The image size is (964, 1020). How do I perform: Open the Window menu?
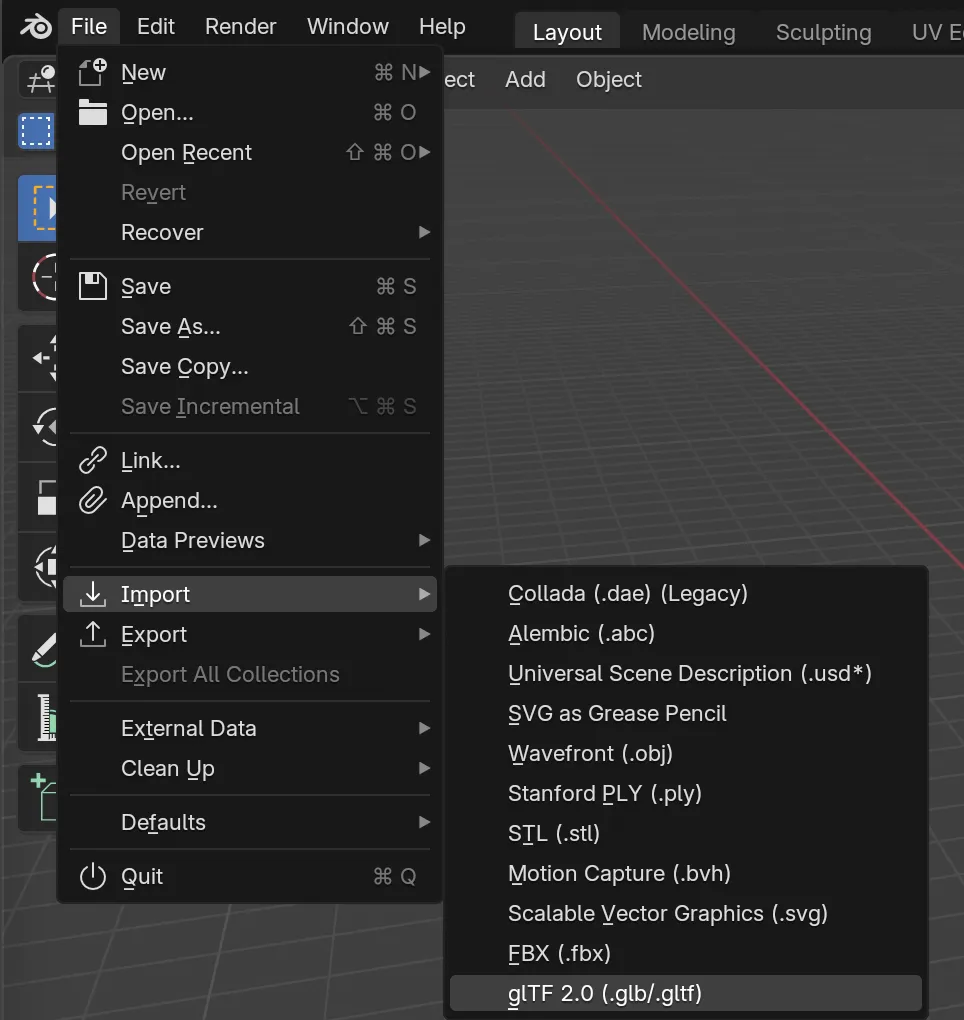tap(348, 27)
